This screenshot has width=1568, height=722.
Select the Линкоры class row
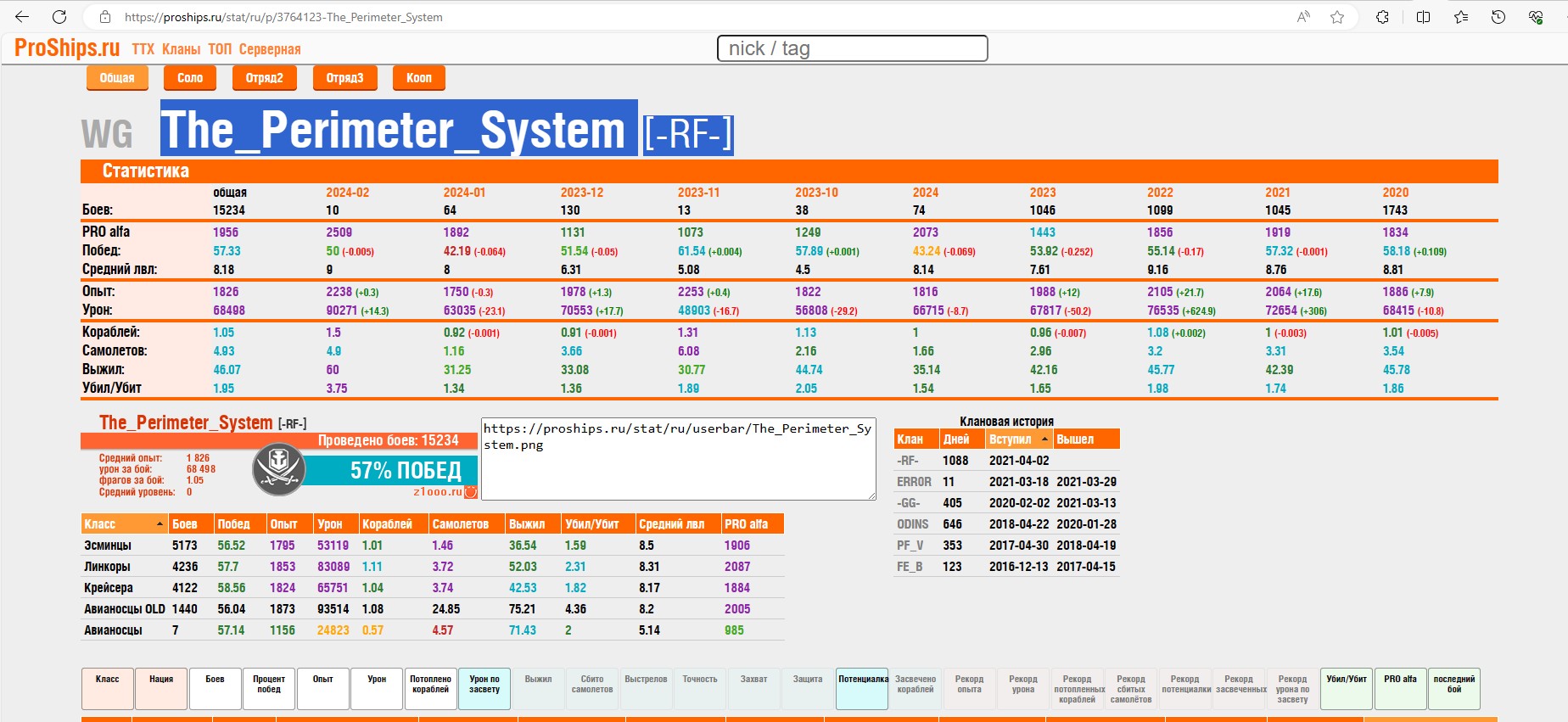point(433,567)
